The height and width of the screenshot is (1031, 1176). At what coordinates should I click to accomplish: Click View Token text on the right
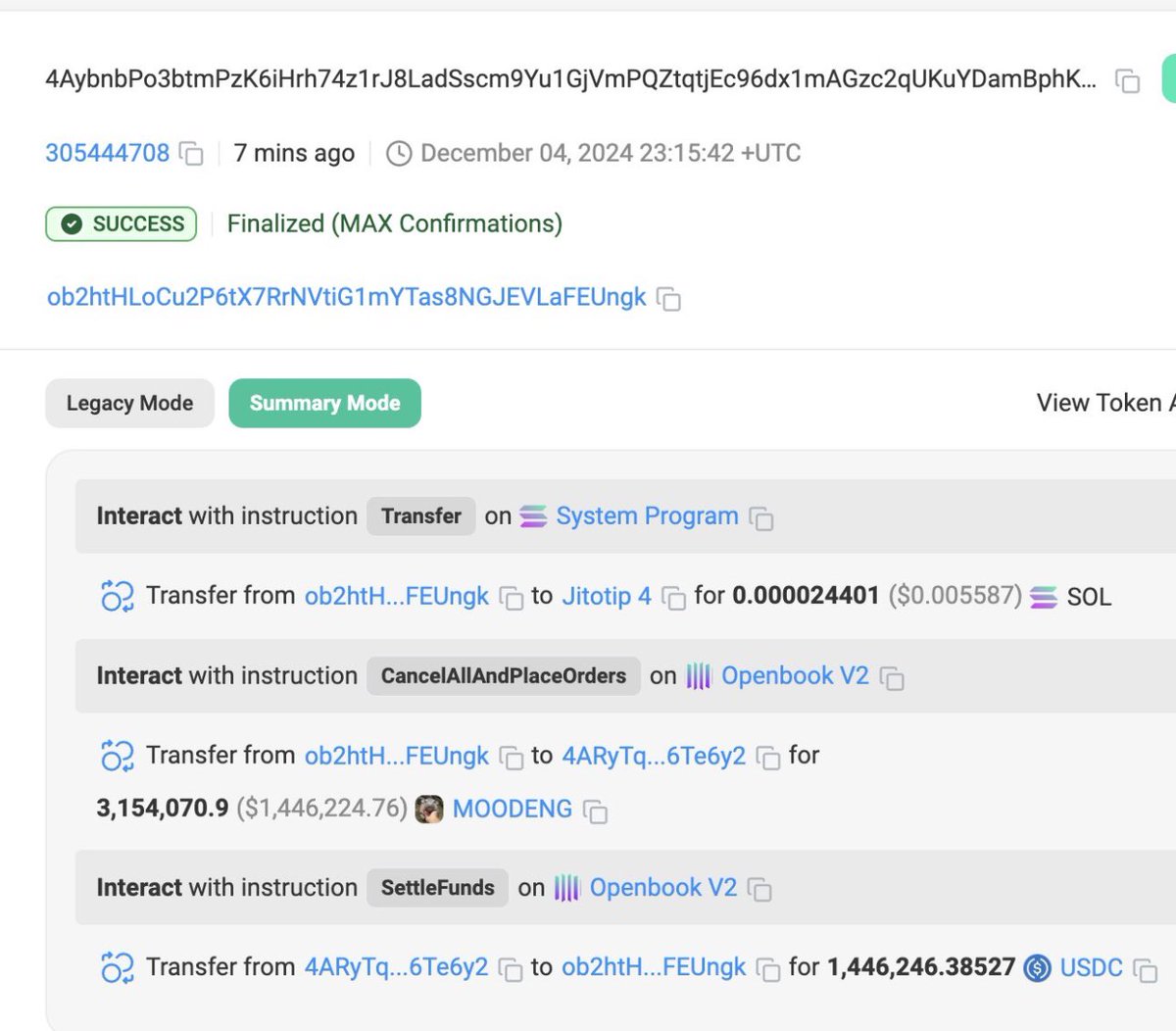1104,403
